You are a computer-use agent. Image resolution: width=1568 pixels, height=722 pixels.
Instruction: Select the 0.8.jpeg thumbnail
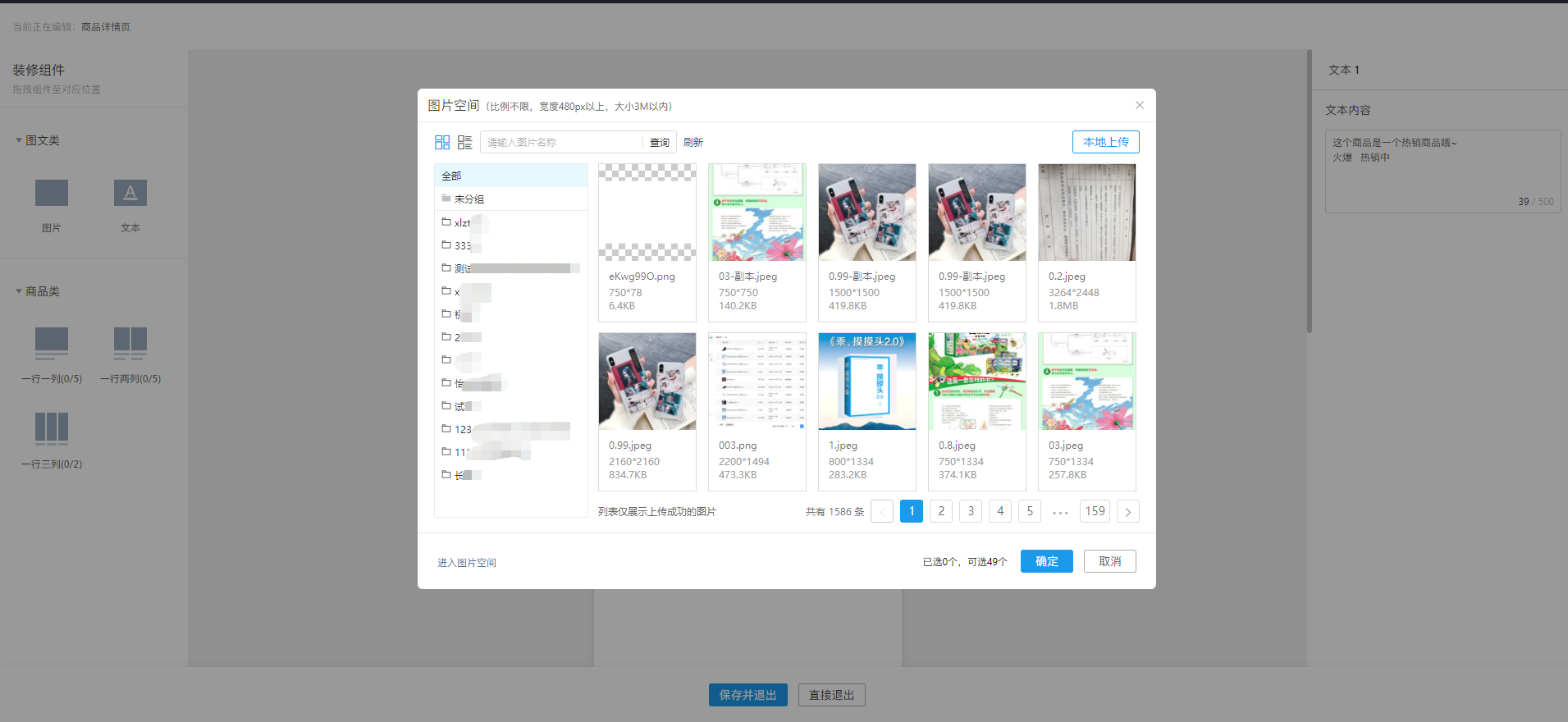(977, 382)
